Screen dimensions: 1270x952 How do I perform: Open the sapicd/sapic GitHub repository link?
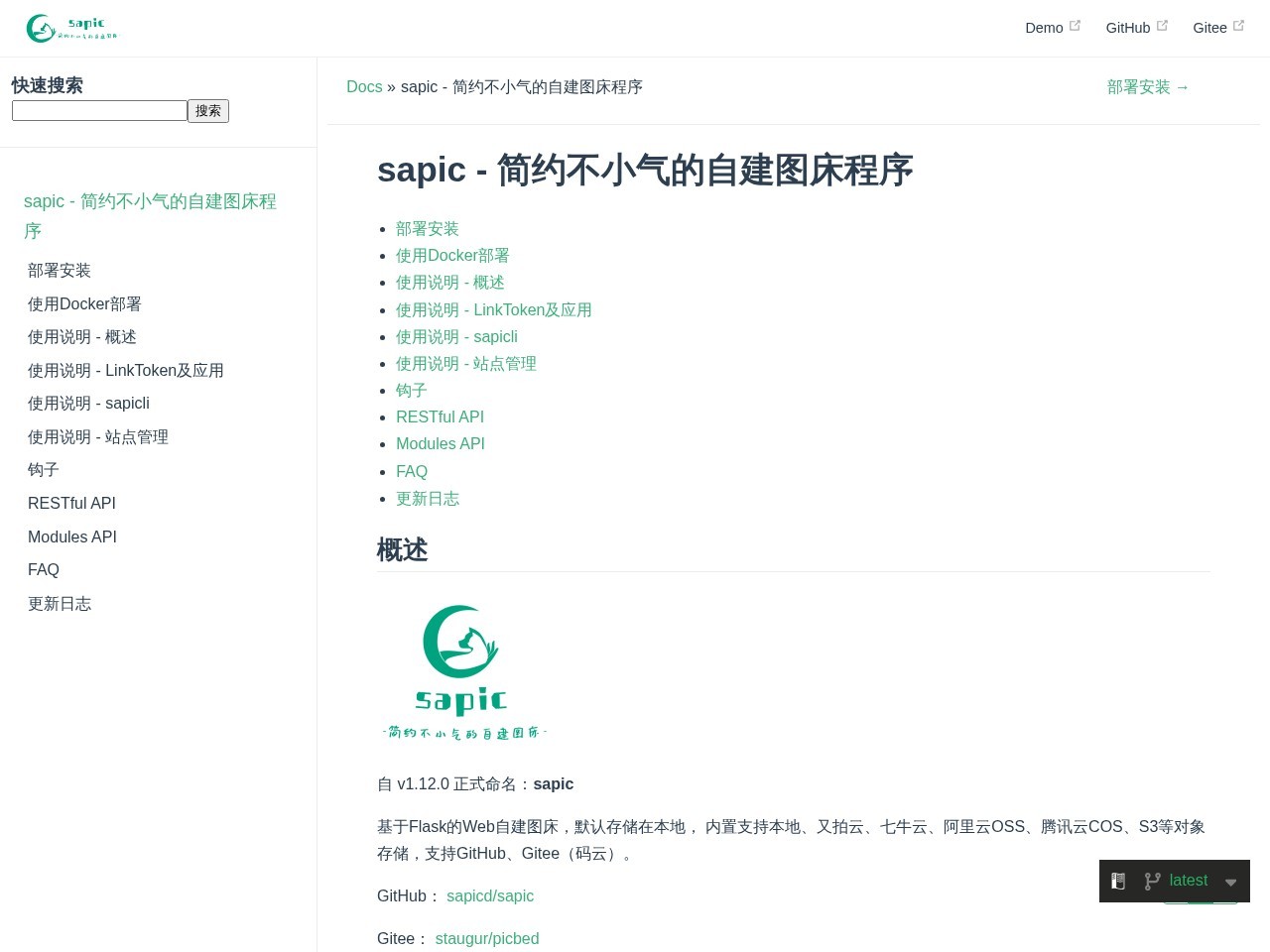490,895
